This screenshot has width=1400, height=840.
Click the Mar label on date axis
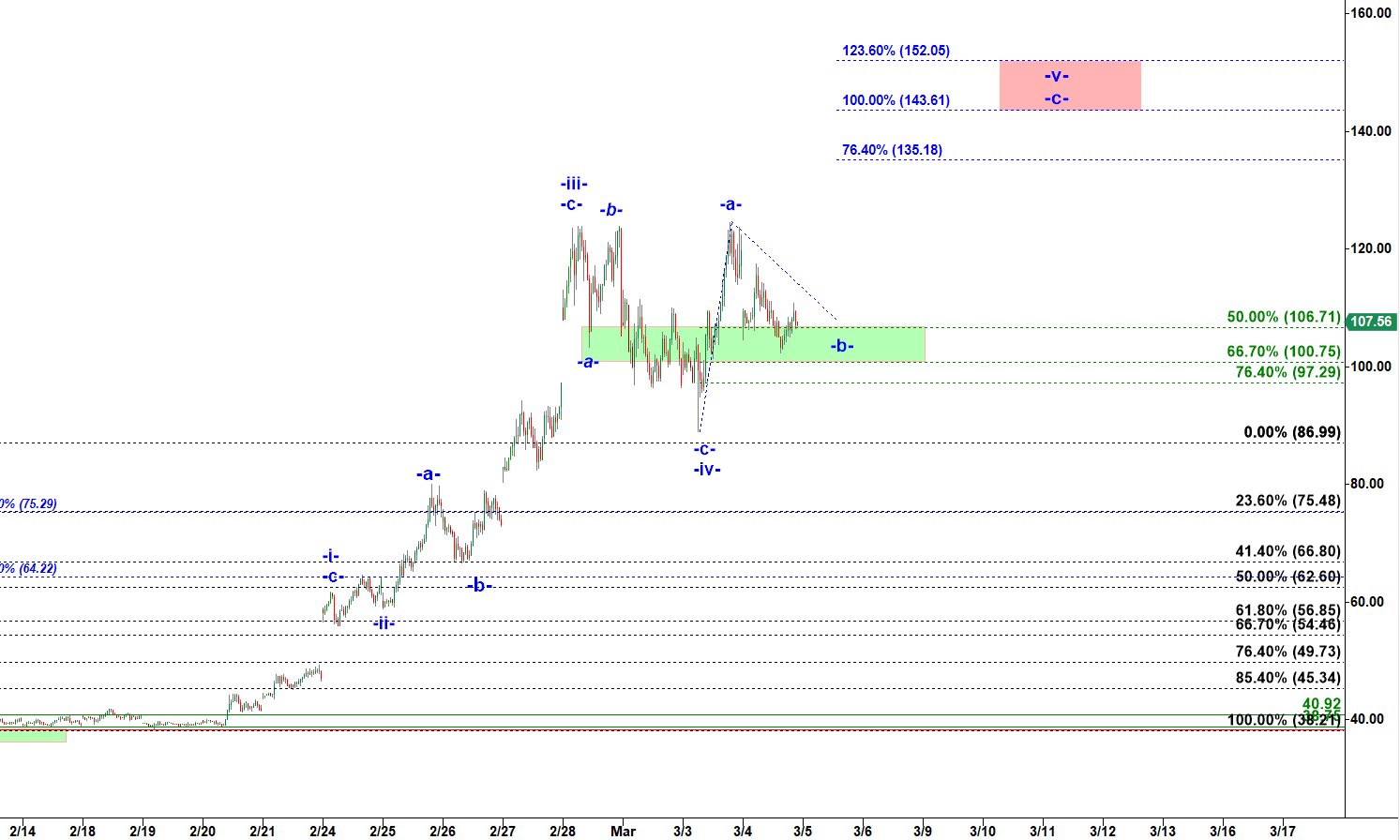click(623, 831)
